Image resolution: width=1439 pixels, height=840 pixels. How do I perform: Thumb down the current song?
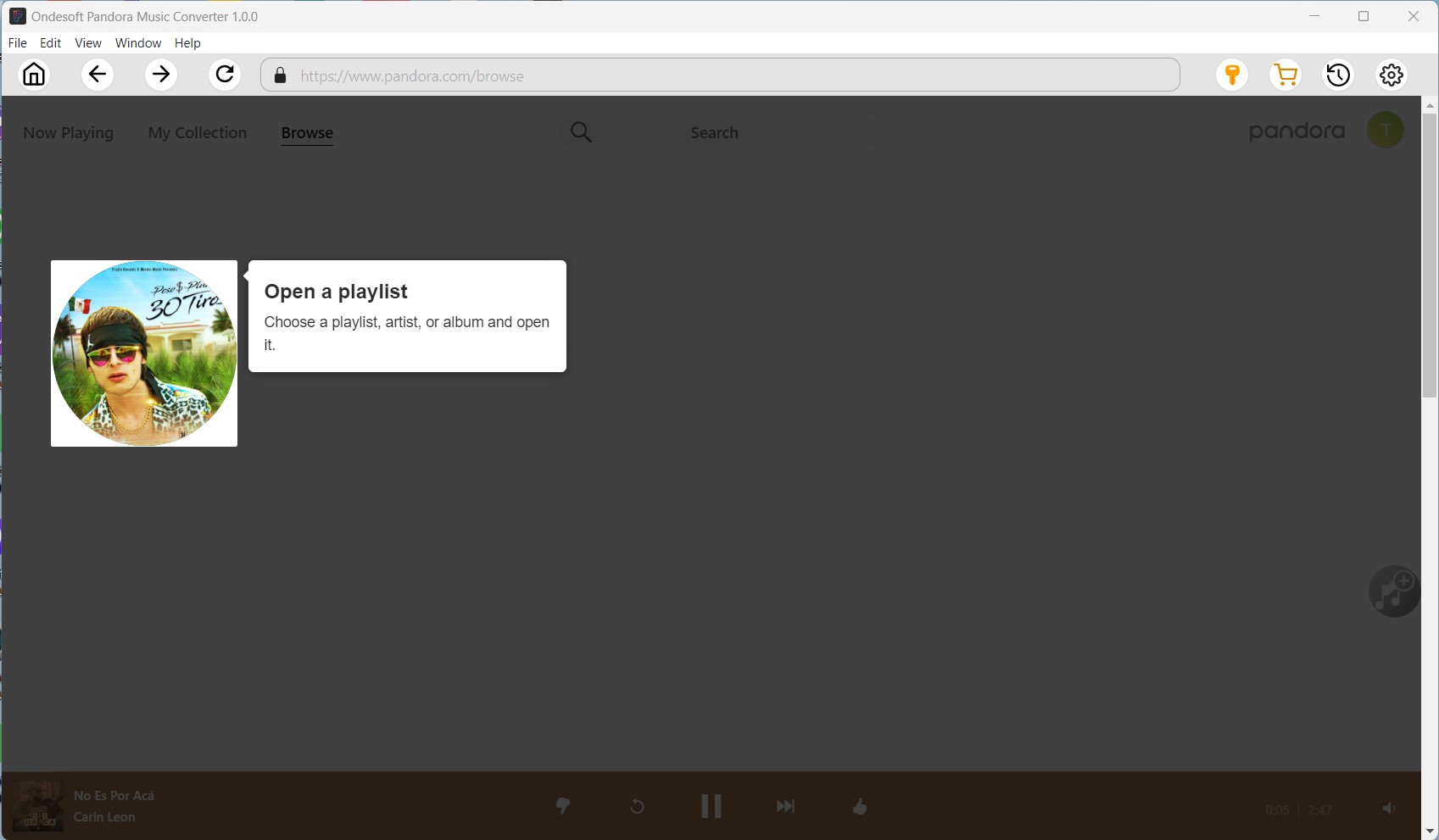(x=563, y=806)
